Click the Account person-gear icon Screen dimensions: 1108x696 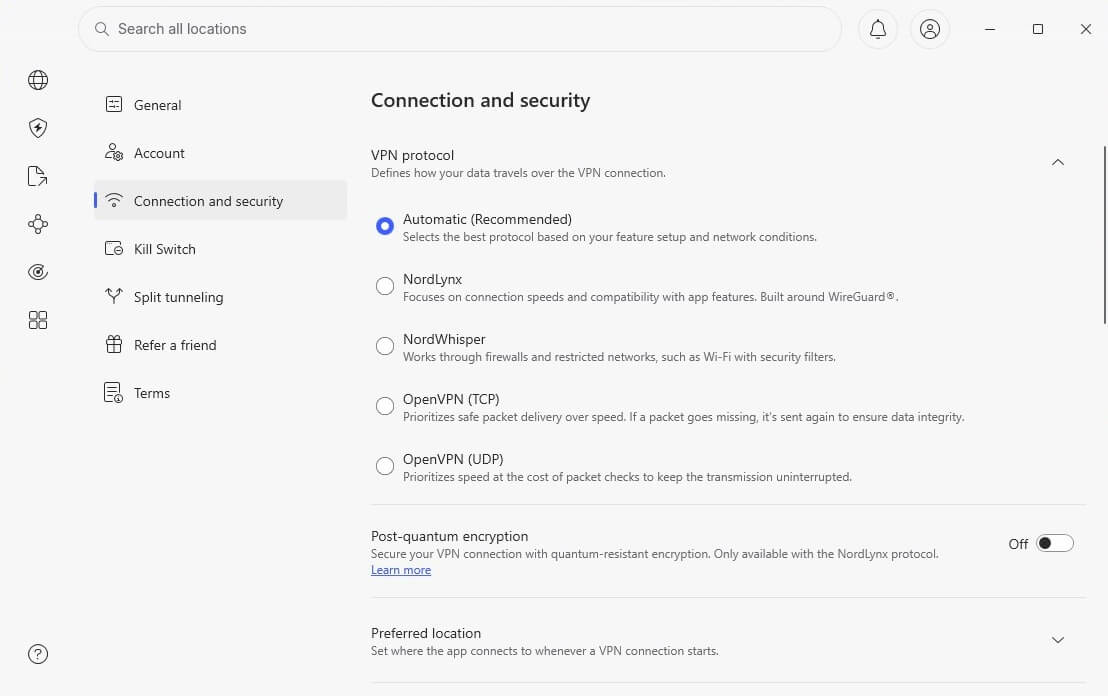pyautogui.click(x=114, y=152)
